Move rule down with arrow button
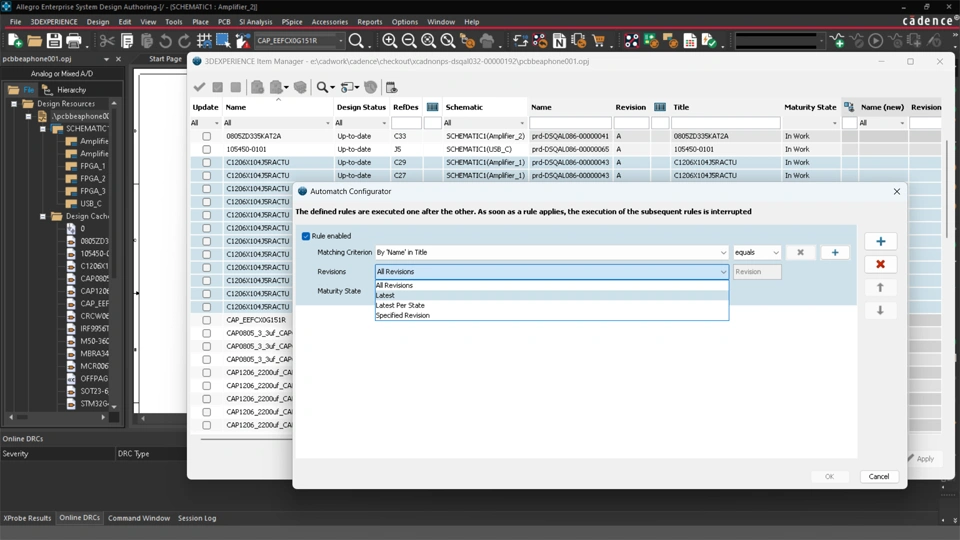This screenshot has width=960, height=540. tap(880, 310)
